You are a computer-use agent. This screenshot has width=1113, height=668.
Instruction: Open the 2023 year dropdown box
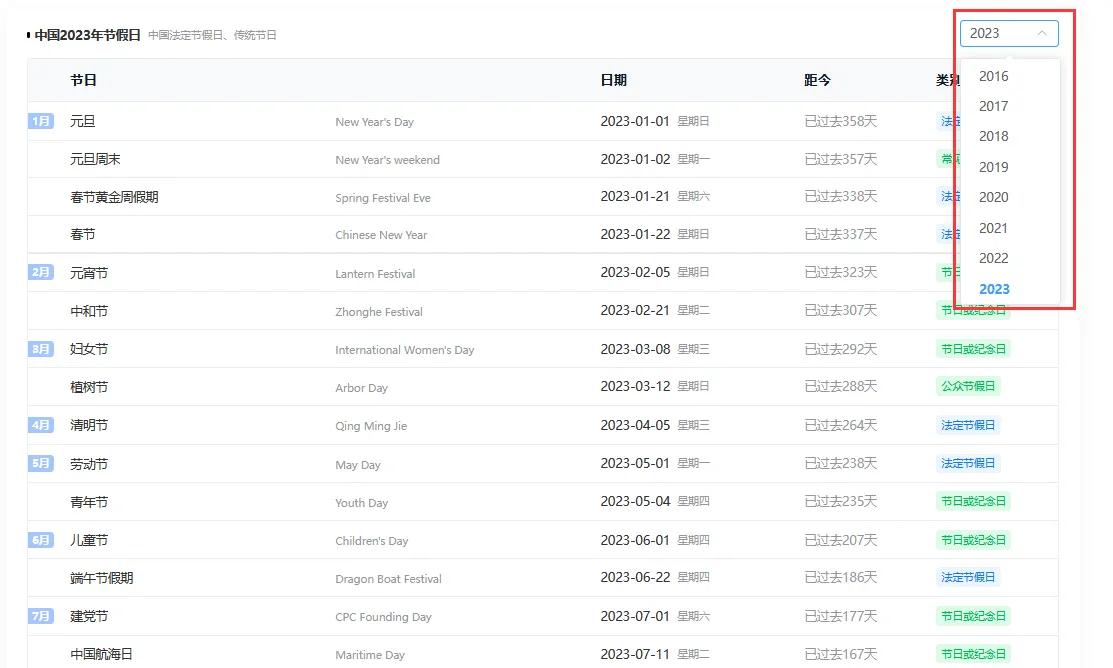1009,33
